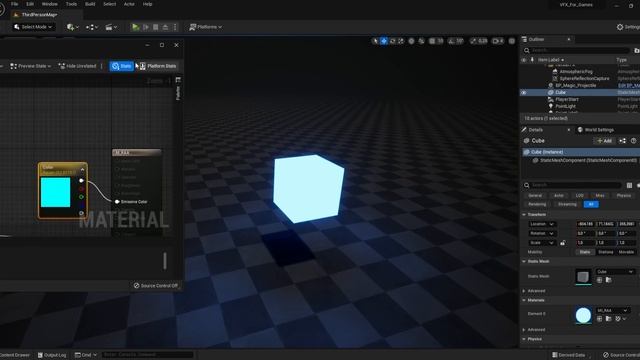
Task: Open the Build menu
Action: 90,4
